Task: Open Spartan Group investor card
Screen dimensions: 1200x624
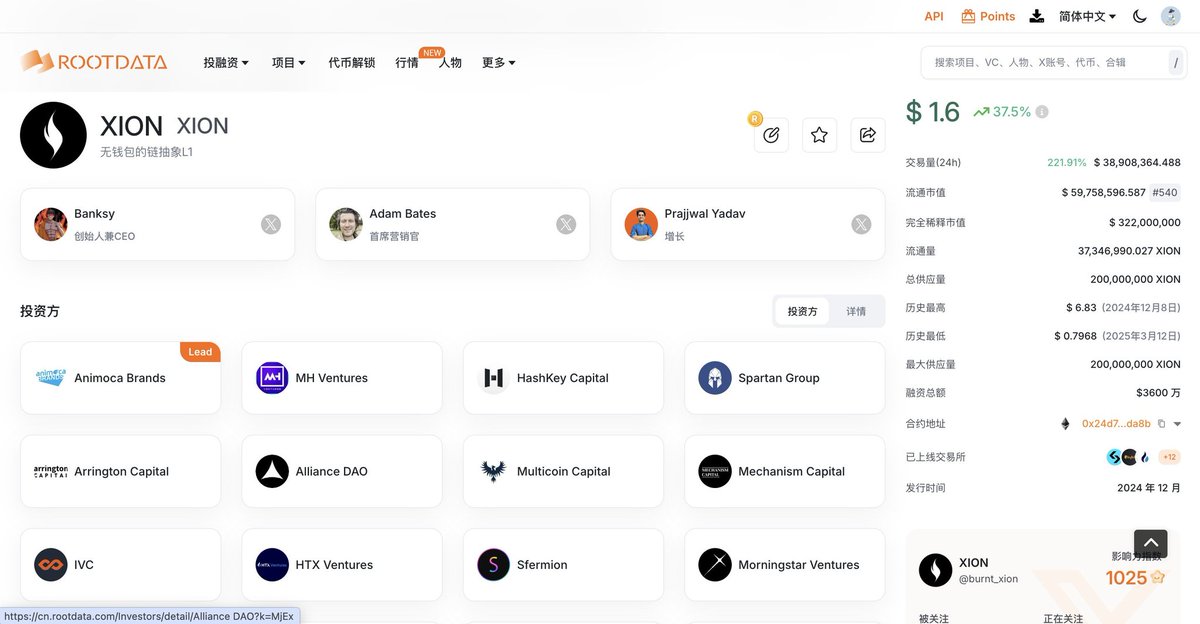Action: [x=785, y=378]
